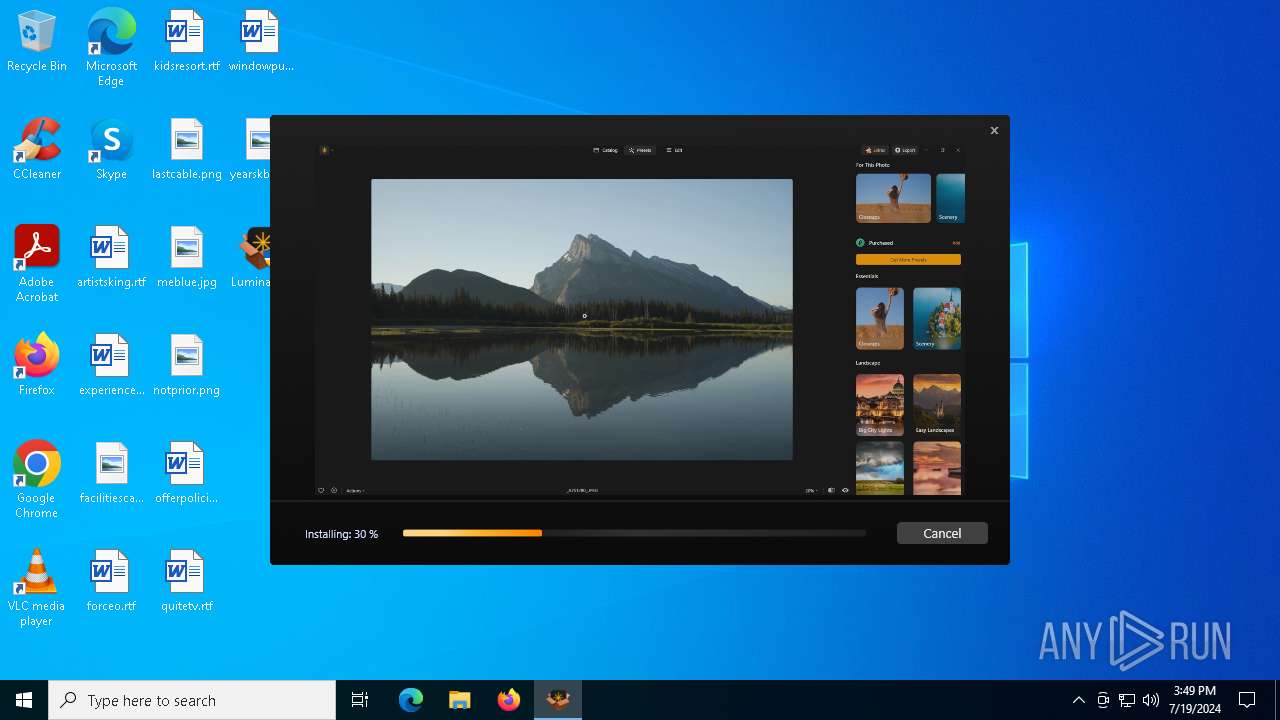Image resolution: width=1280 pixels, height=720 pixels.
Task: Click the taskbar search box
Action: [x=192, y=700]
